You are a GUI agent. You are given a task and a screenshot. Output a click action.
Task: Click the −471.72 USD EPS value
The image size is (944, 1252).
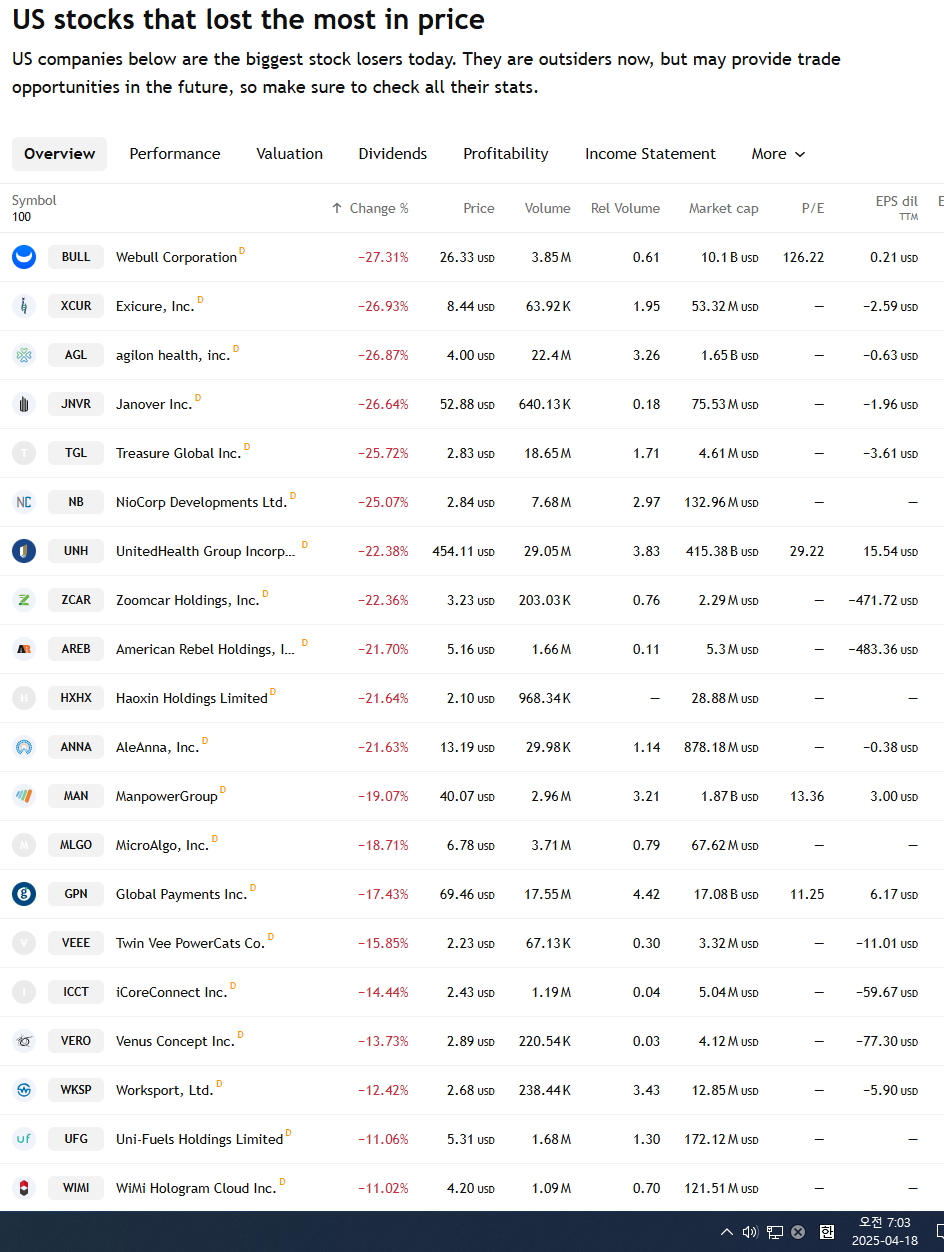(x=882, y=600)
